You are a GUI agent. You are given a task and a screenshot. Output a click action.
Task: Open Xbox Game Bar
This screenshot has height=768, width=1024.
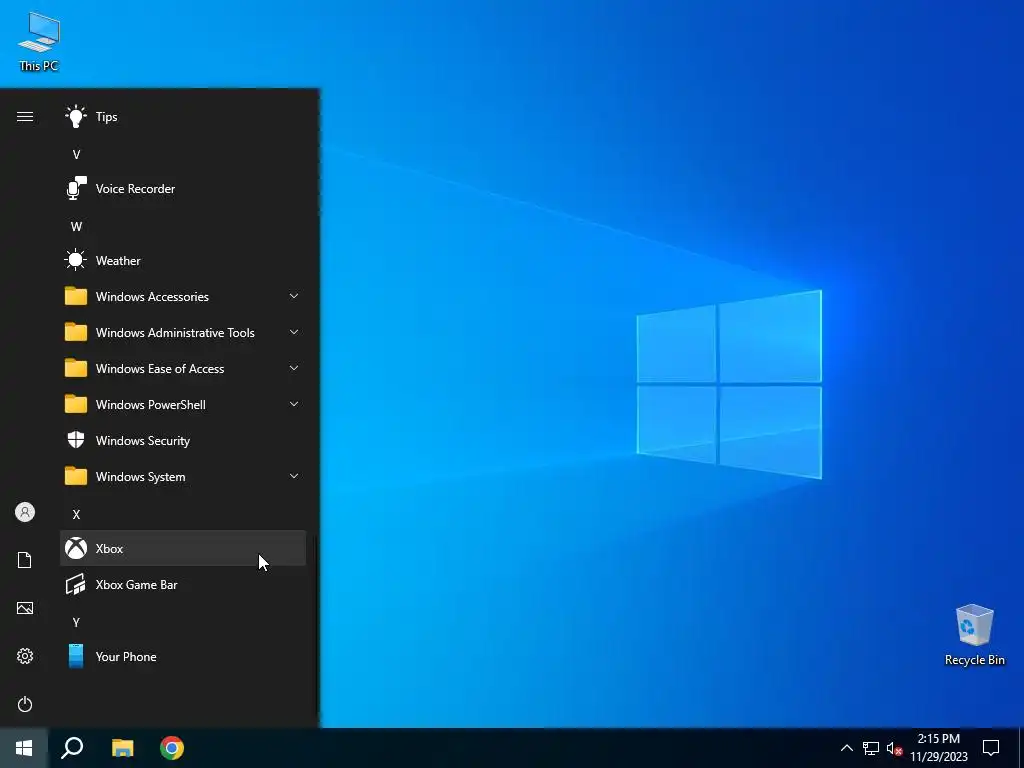(x=183, y=584)
